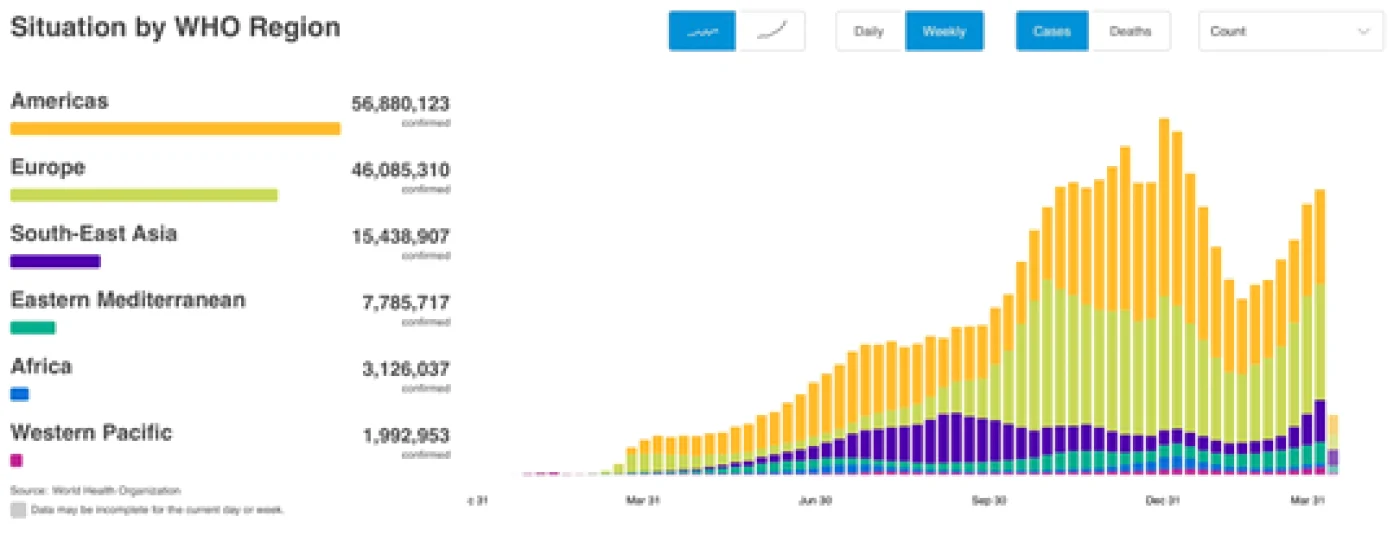Select the Europe region label
1400x542 pixels.
pos(47,167)
